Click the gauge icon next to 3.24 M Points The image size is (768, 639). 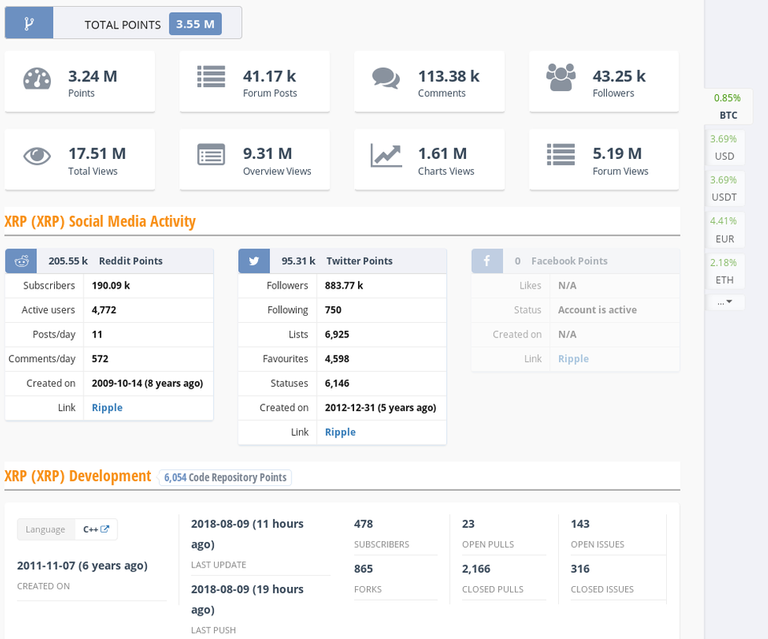(x=37, y=78)
